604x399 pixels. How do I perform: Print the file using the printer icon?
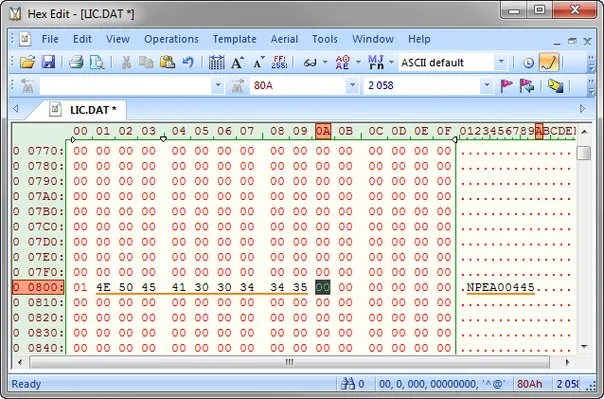coord(76,62)
